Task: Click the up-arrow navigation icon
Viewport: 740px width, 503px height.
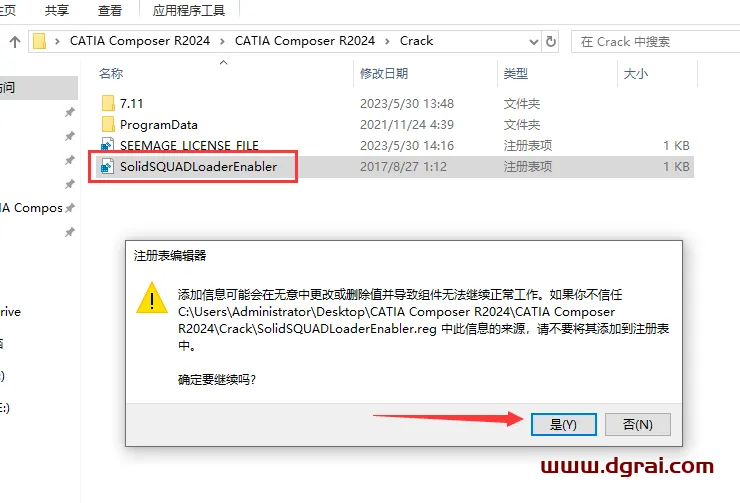Action: point(15,42)
